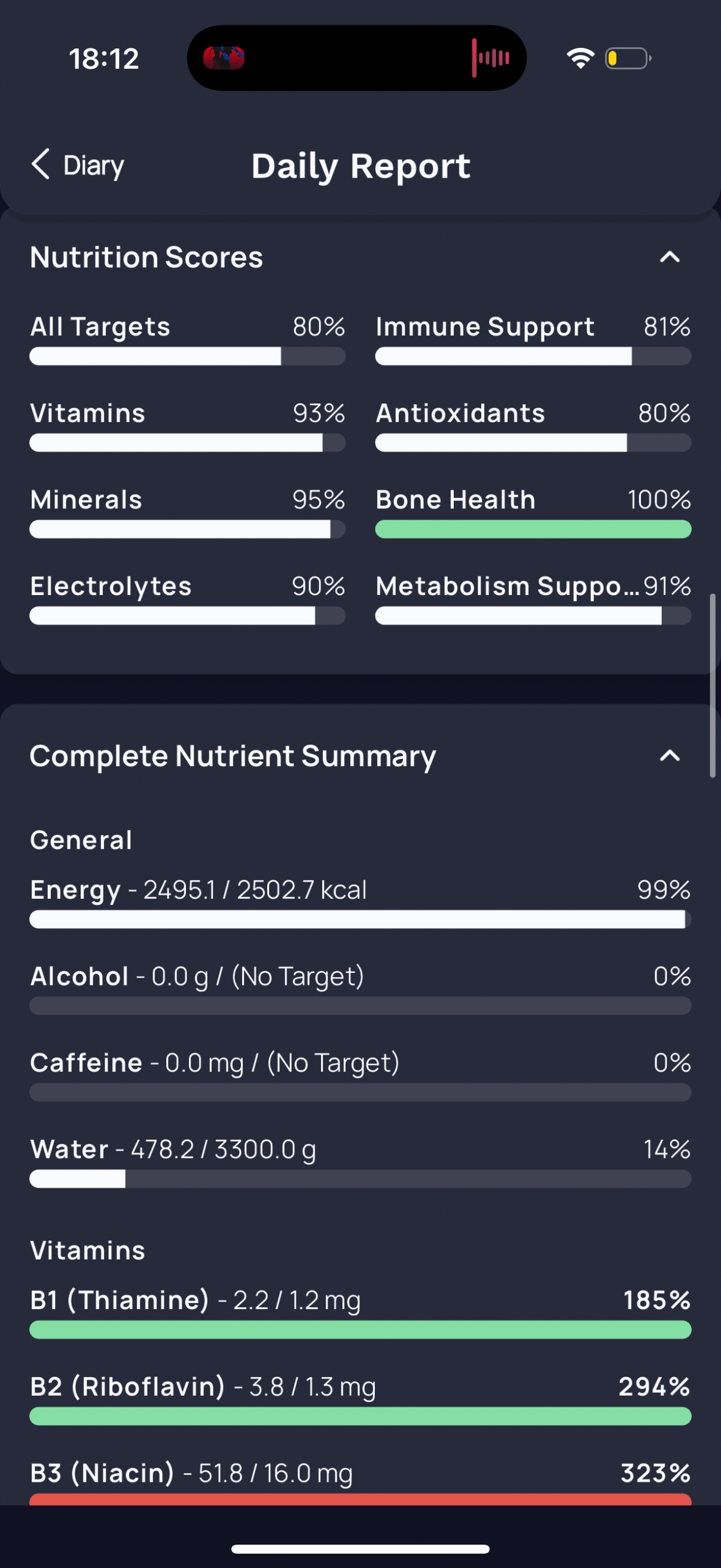The height and width of the screenshot is (1568, 721).
Task: Collapse the Nutrition Scores section
Action: pos(669,258)
